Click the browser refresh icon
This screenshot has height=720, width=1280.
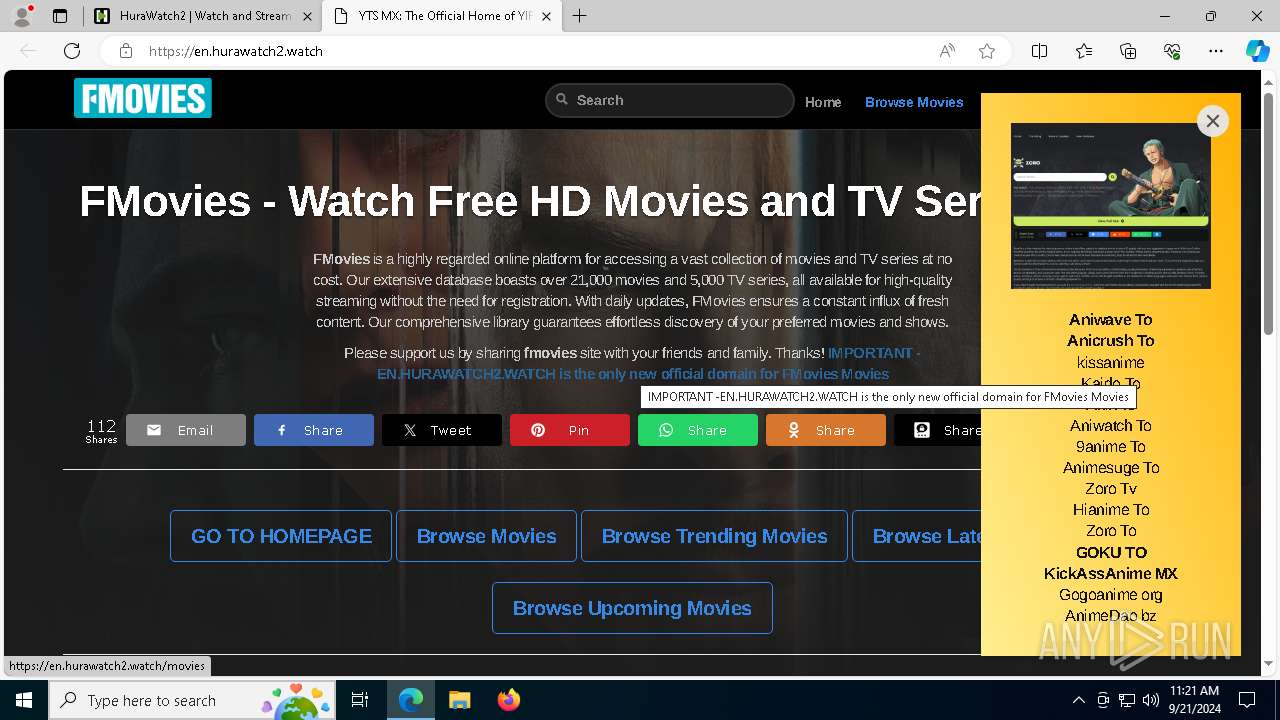pos(72,51)
